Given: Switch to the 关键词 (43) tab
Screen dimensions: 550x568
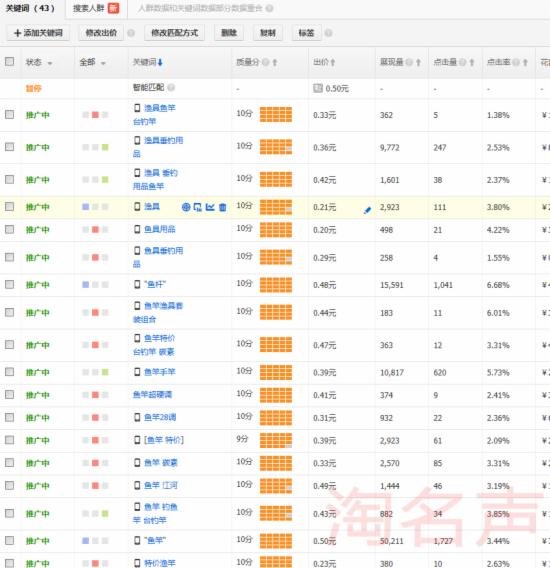Looking at the screenshot, I should click(31, 8).
